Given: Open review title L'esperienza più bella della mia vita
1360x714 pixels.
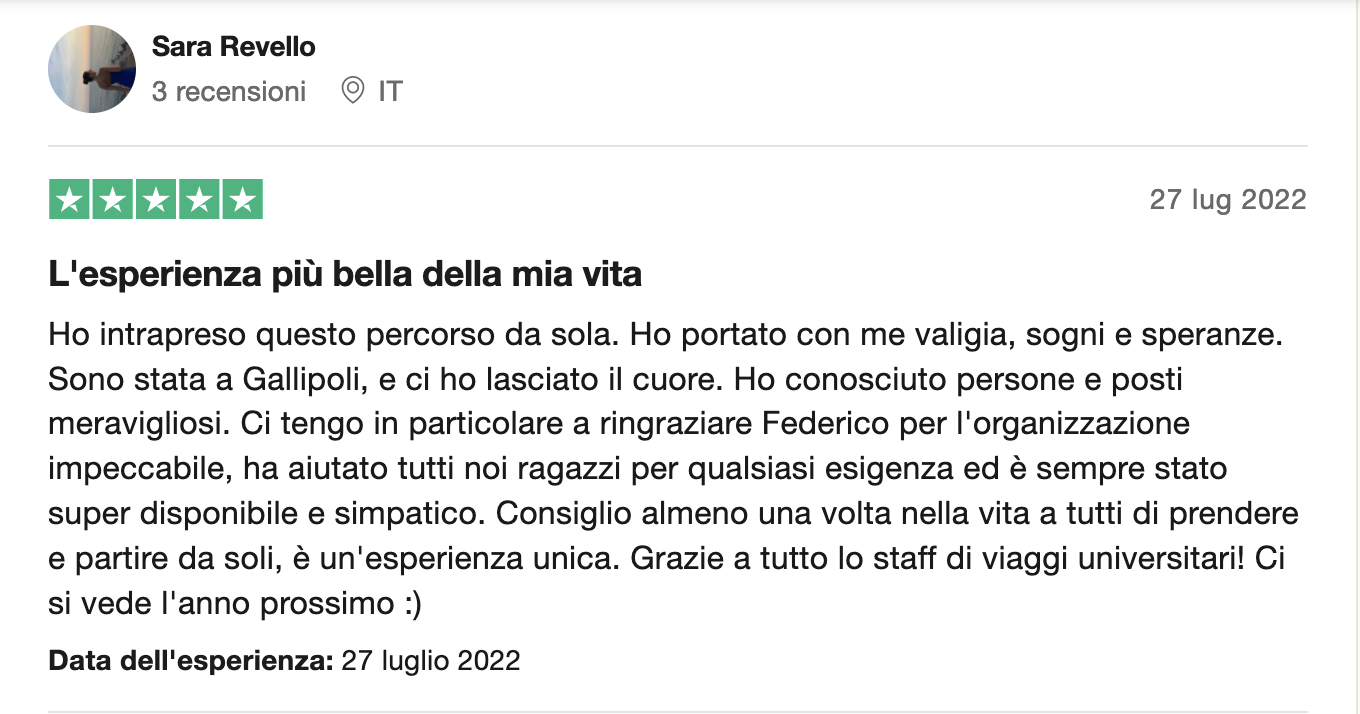Looking at the screenshot, I should [x=345, y=274].
